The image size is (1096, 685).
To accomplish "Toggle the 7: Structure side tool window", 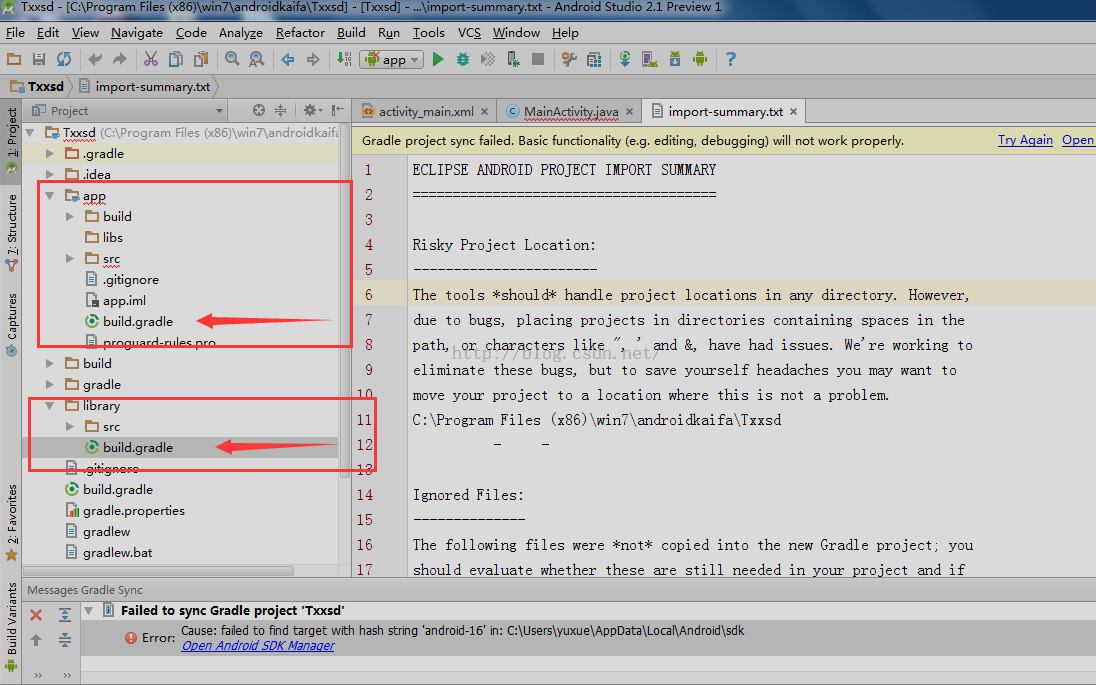I will pyautogui.click(x=11, y=233).
